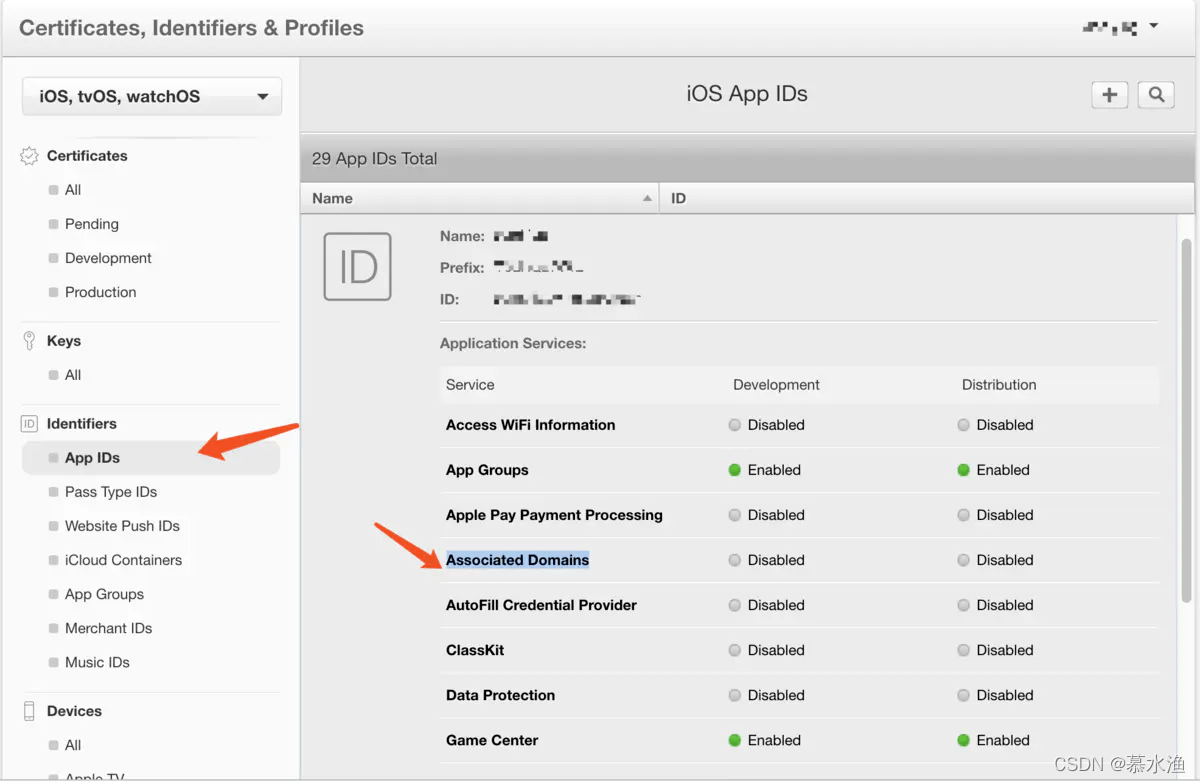Click AutoFill Credential Provider service
1200x783 pixels.
point(541,605)
